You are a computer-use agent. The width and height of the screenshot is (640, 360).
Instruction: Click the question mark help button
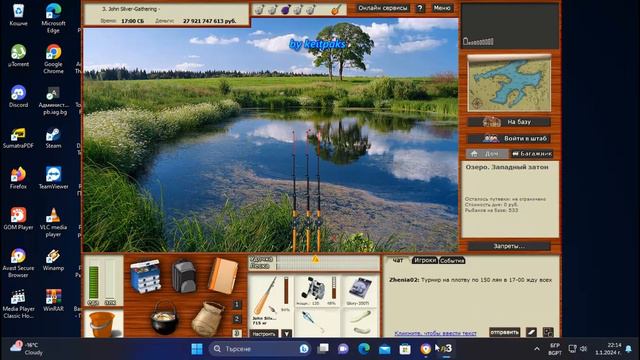420,8
